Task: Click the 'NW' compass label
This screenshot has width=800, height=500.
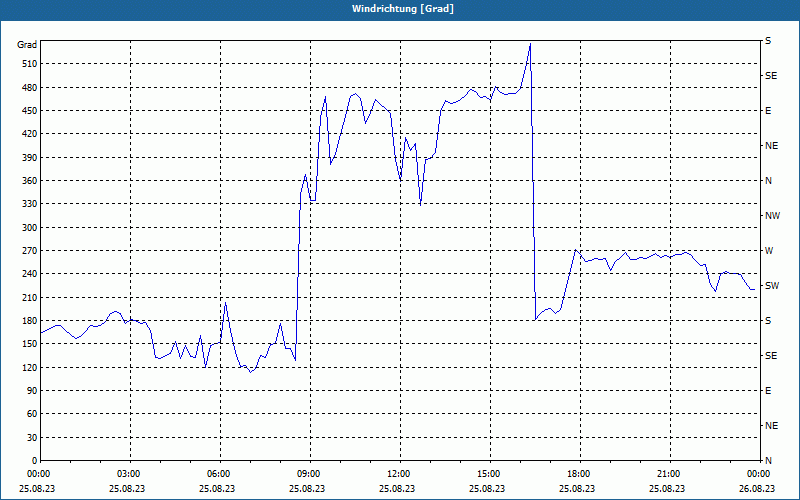Action: (772, 216)
